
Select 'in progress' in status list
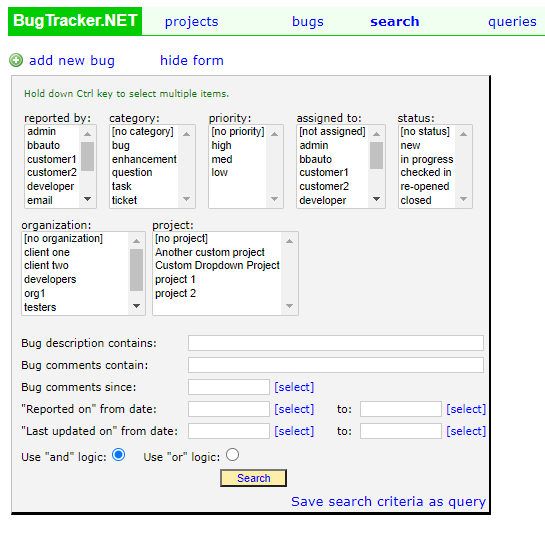point(427,159)
